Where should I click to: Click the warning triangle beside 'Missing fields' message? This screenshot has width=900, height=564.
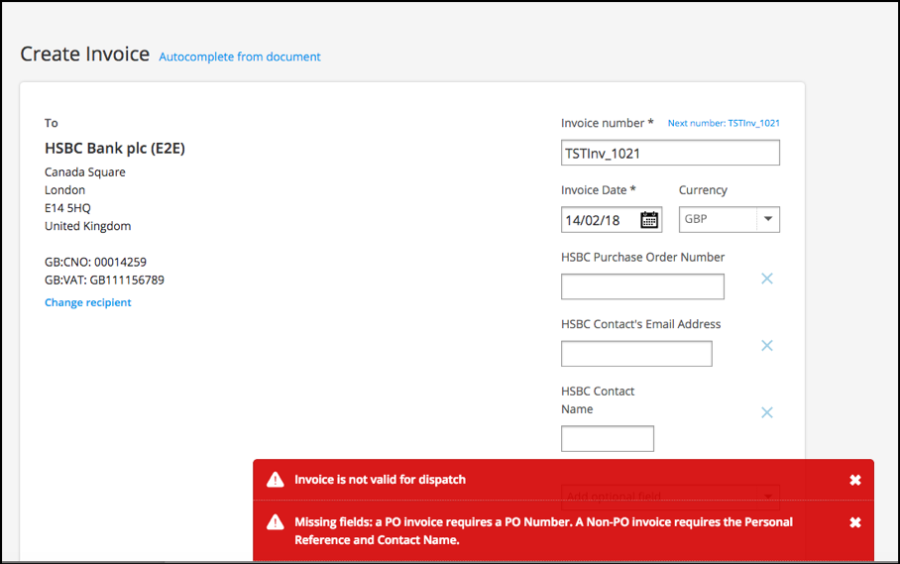275,522
